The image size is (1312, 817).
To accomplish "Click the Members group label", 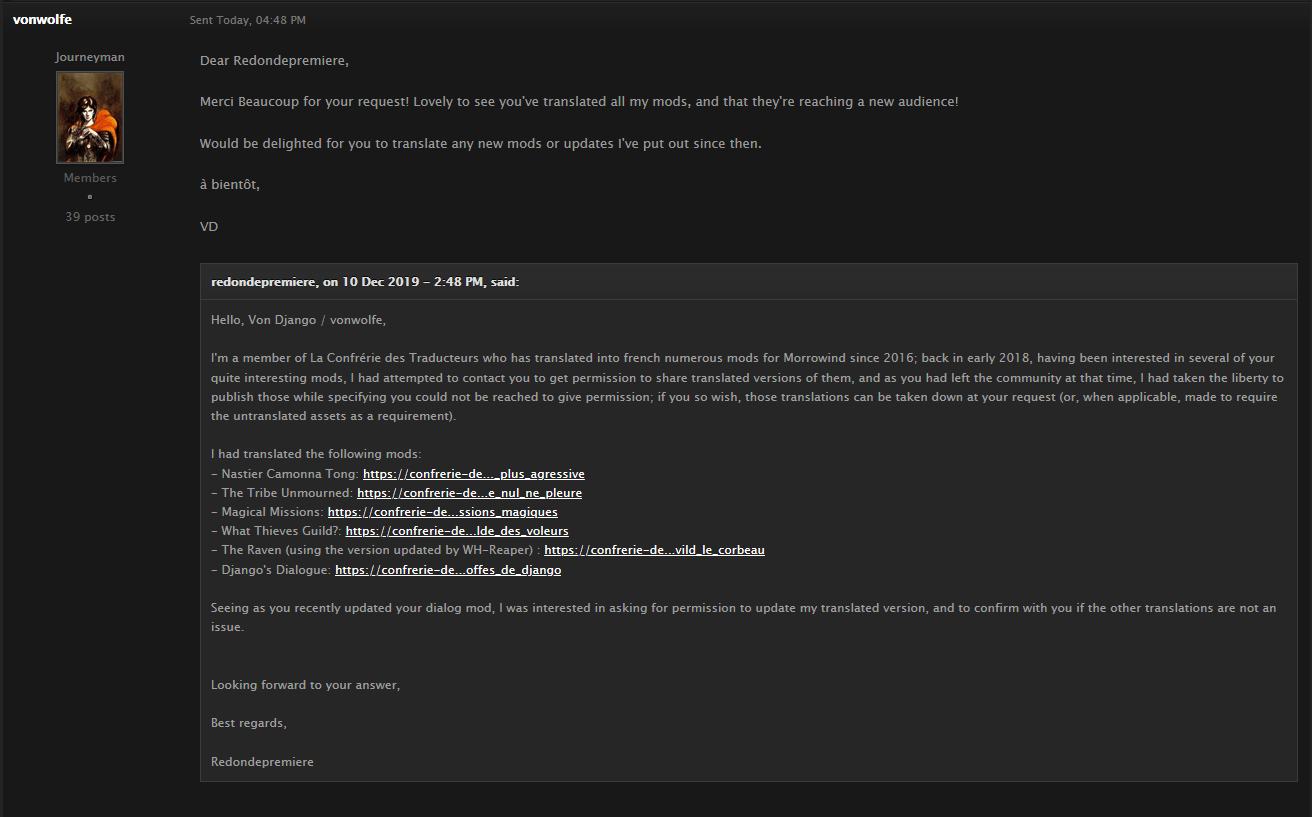I will tap(90, 178).
